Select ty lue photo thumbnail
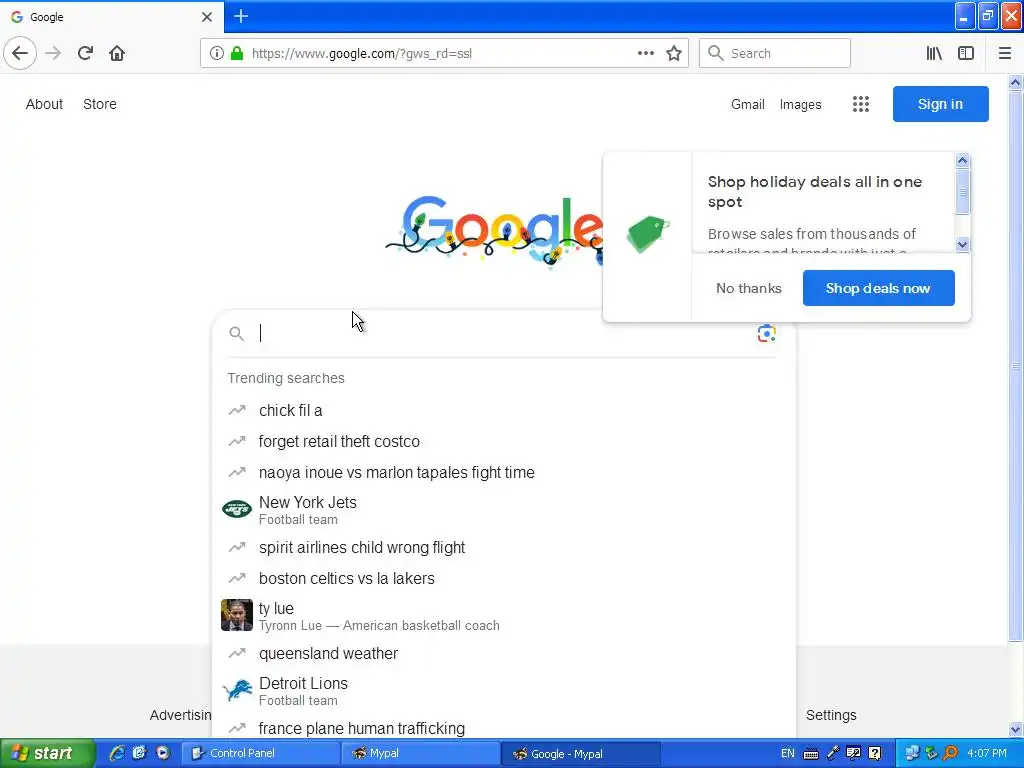Screen dimensions: 1024x768 pos(237,615)
